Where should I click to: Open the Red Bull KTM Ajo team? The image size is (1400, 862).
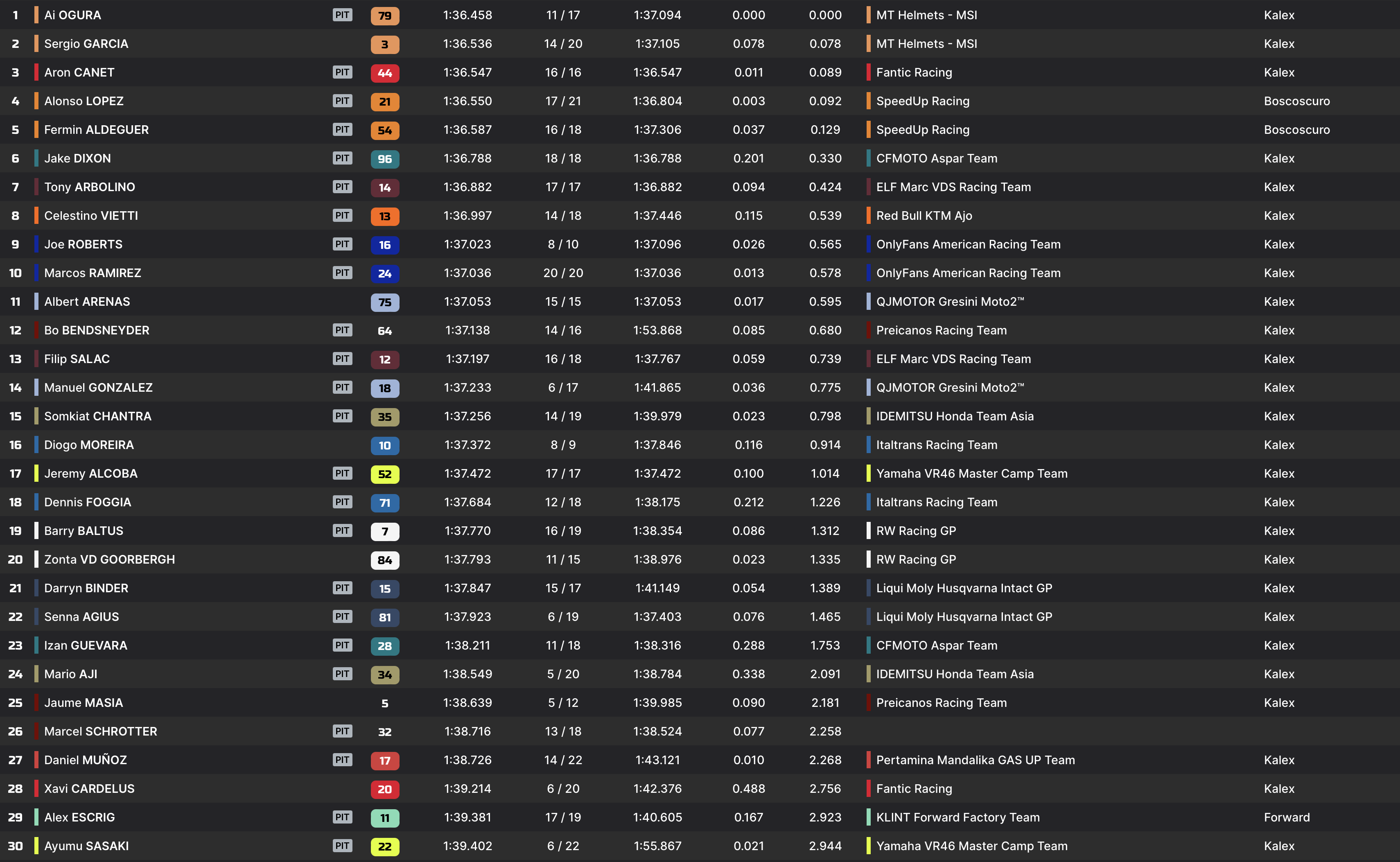(924, 216)
